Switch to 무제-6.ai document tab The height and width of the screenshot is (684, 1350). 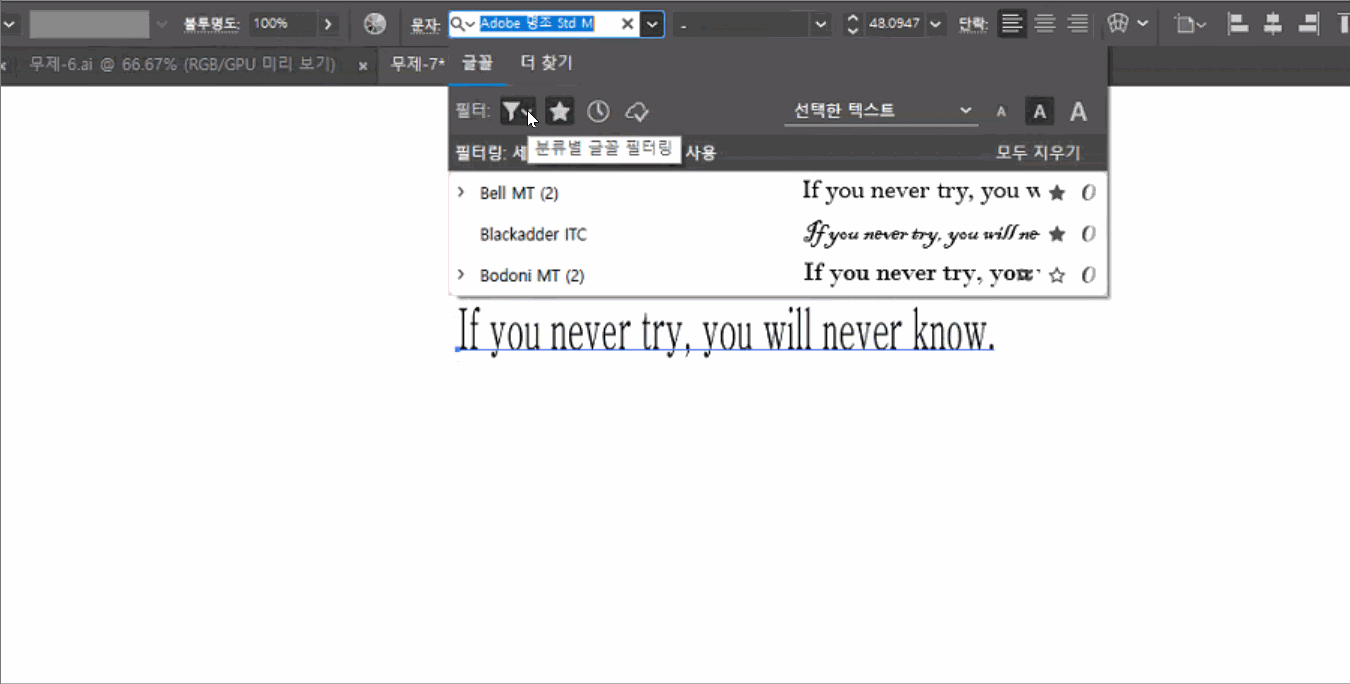(180, 65)
